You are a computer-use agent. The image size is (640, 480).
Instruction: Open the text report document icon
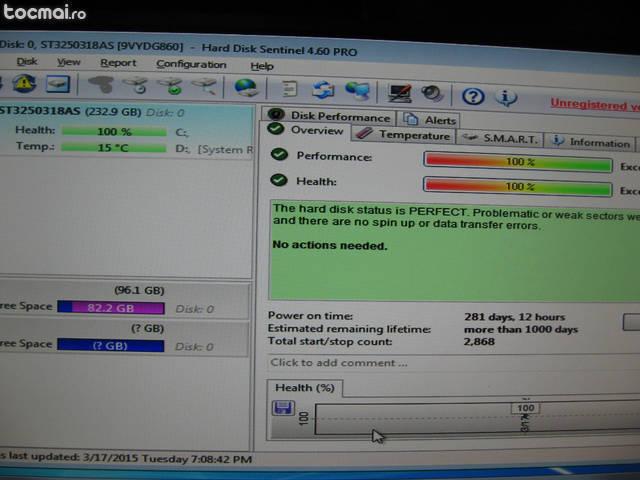point(289,89)
